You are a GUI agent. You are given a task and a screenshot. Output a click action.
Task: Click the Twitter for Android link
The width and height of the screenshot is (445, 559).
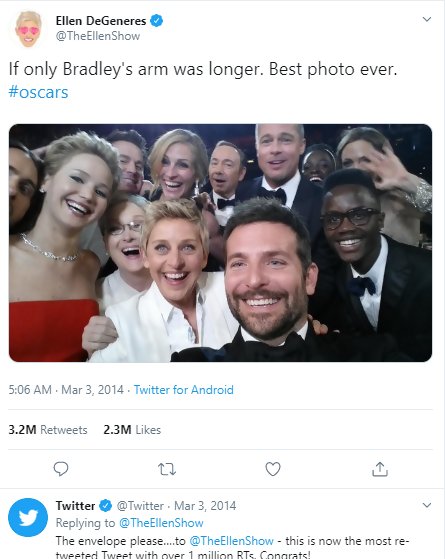(x=184, y=390)
